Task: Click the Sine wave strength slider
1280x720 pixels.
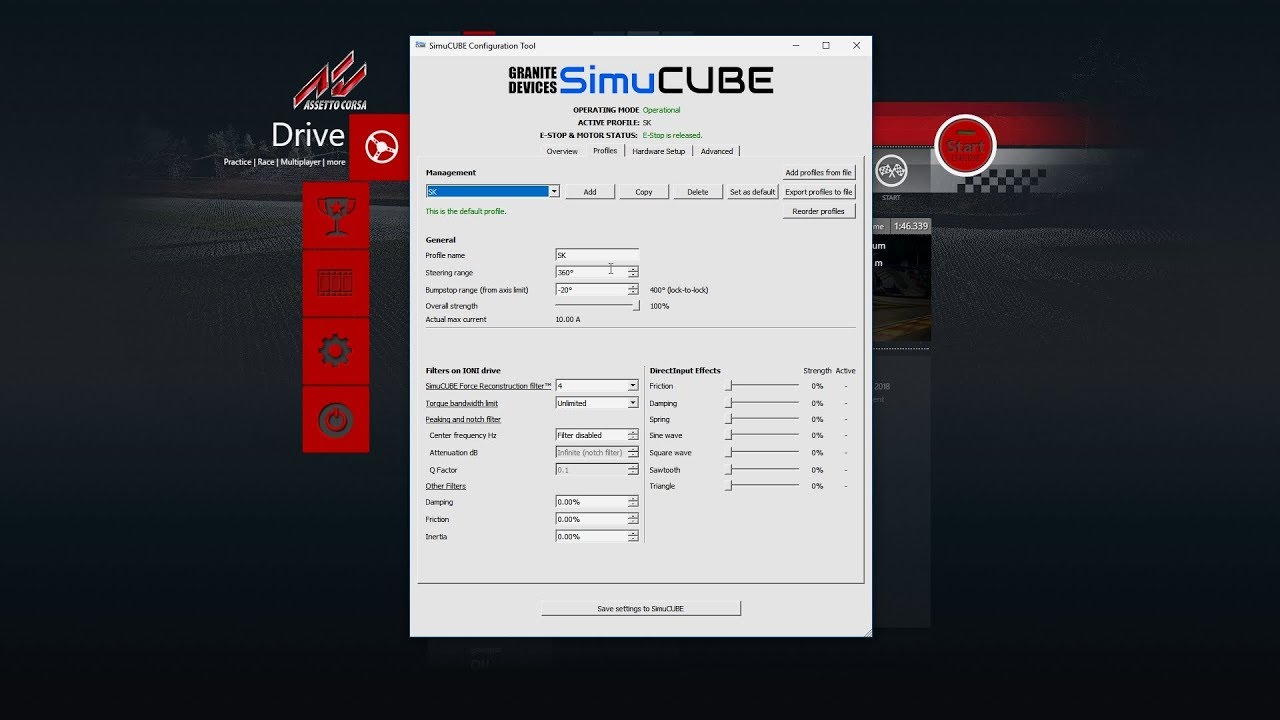Action: tap(763, 435)
